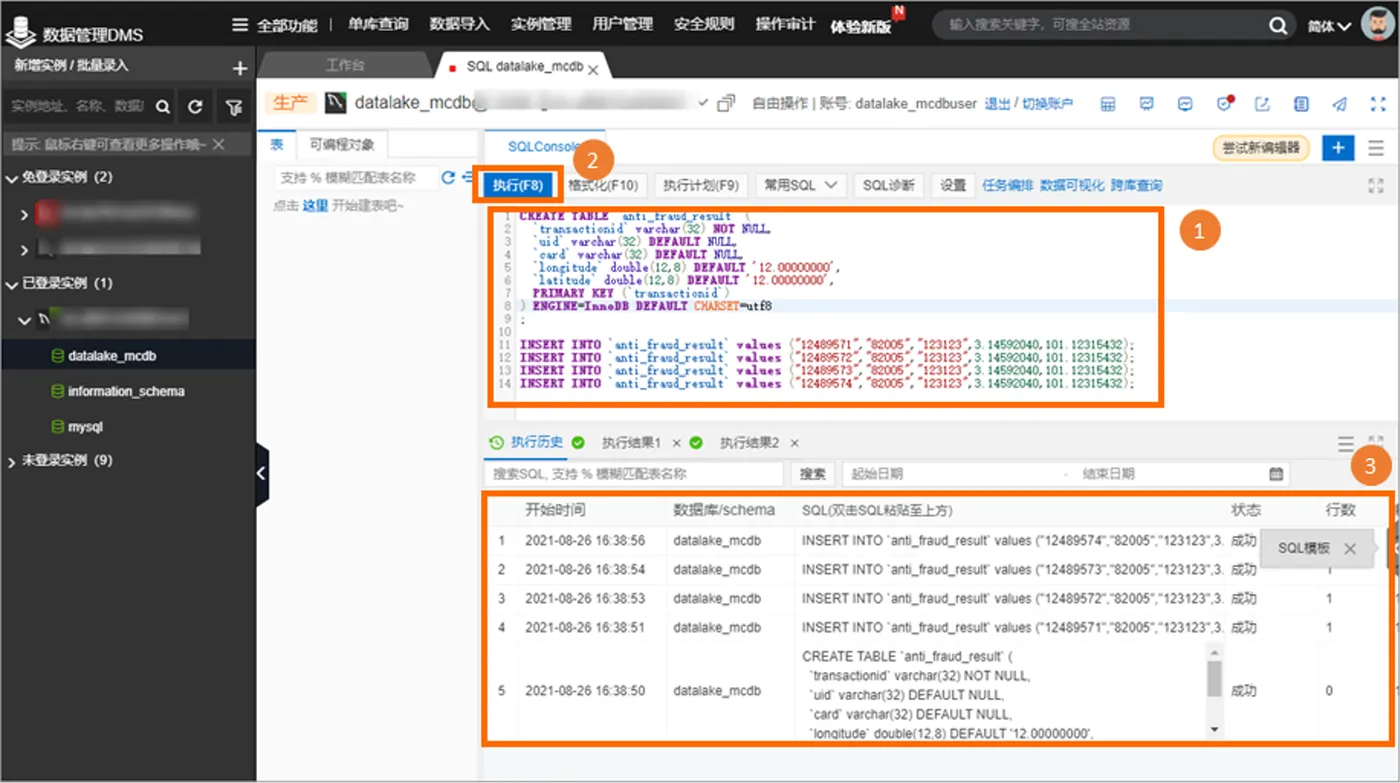The height and width of the screenshot is (783, 1400).
Task: Open the 实例管理 menu
Action: [541, 24]
